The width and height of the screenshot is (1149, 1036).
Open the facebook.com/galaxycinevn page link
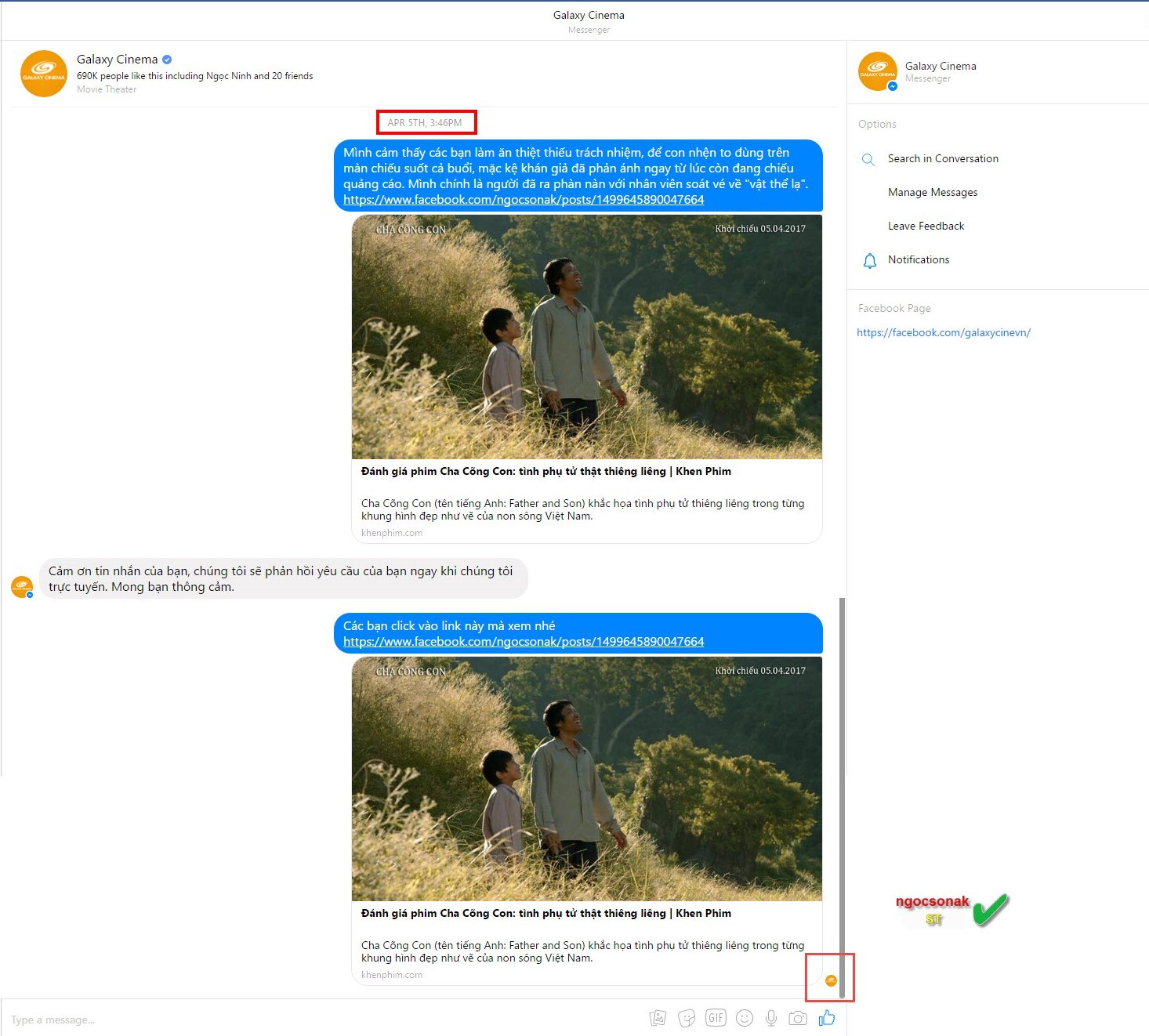tap(944, 332)
